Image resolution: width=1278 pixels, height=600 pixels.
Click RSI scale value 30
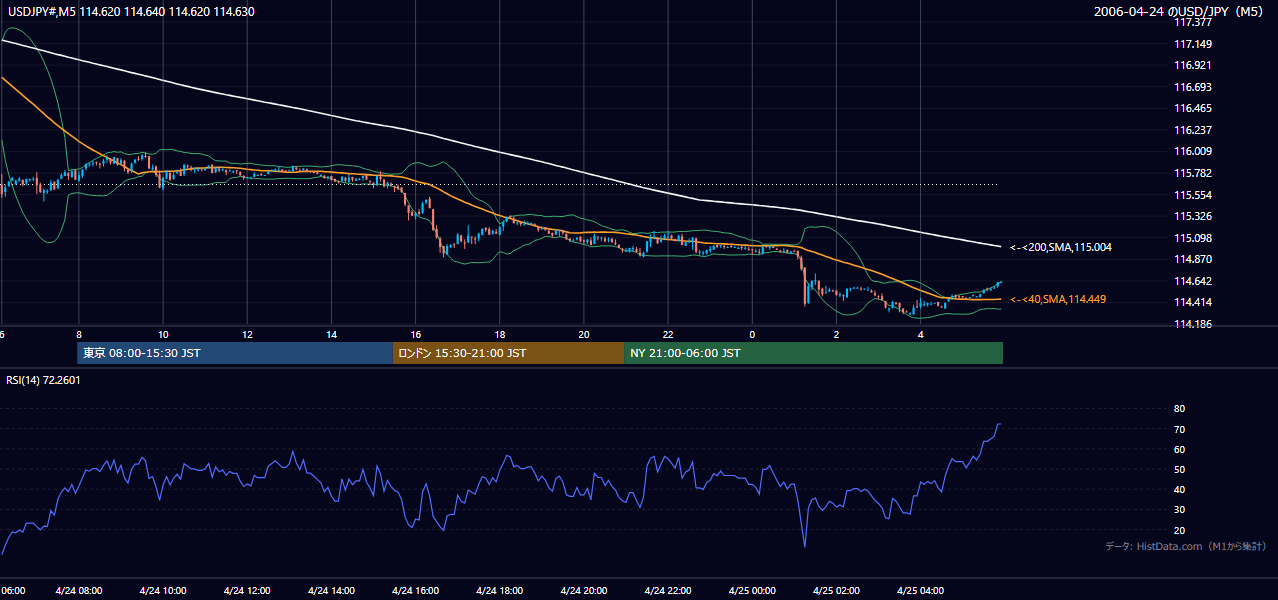1179,510
